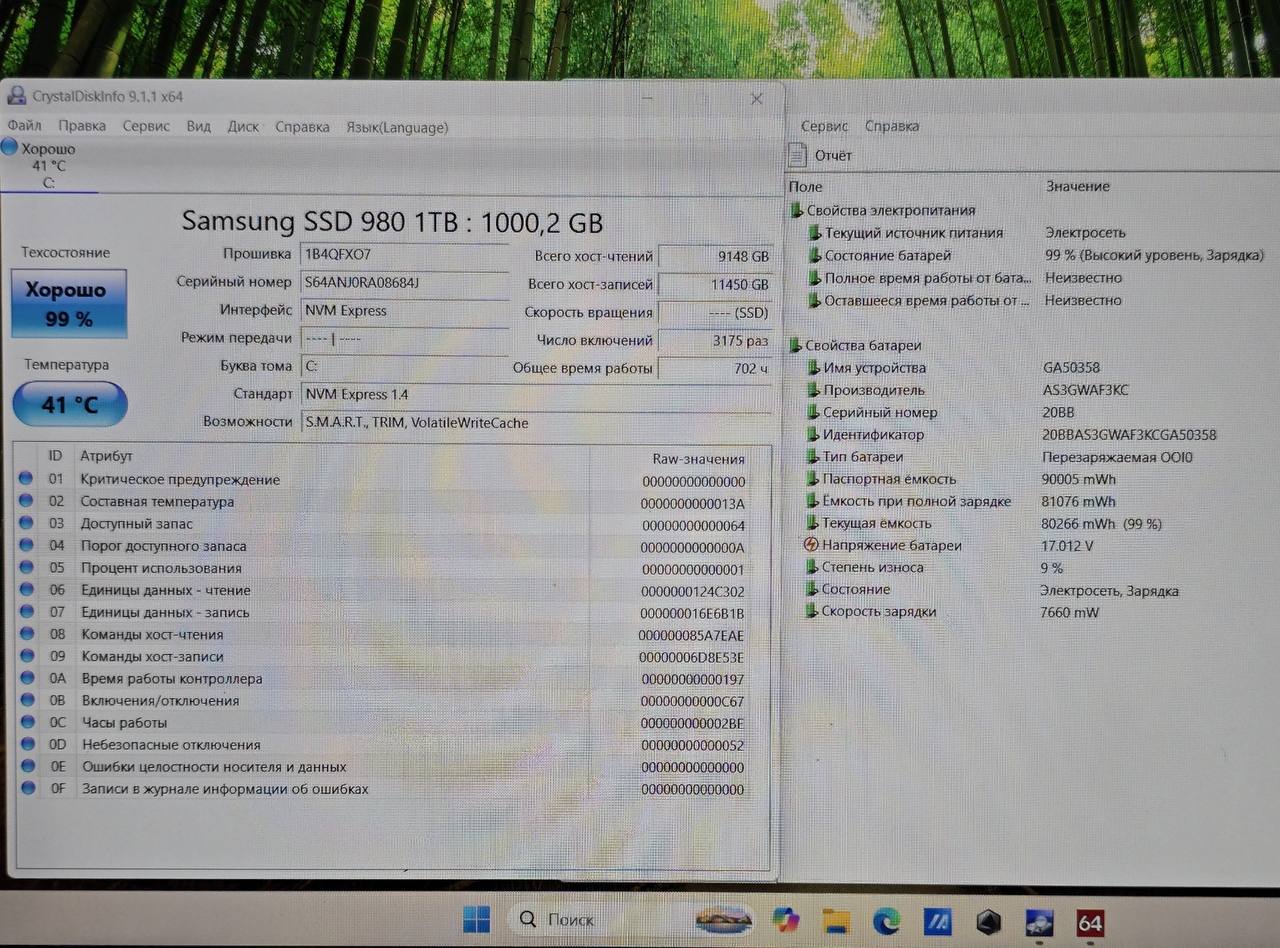Click the Всего хост-записей value 11450 GB

(716, 284)
